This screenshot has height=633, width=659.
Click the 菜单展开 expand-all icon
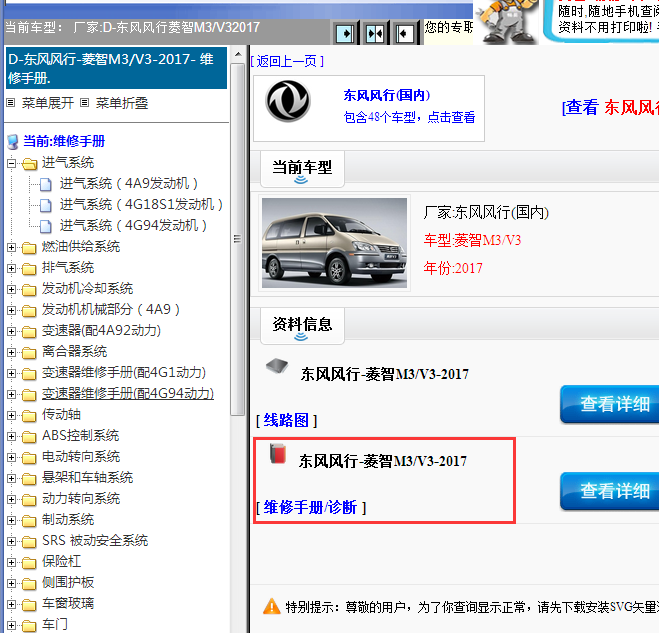pyautogui.click(x=11, y=103)
